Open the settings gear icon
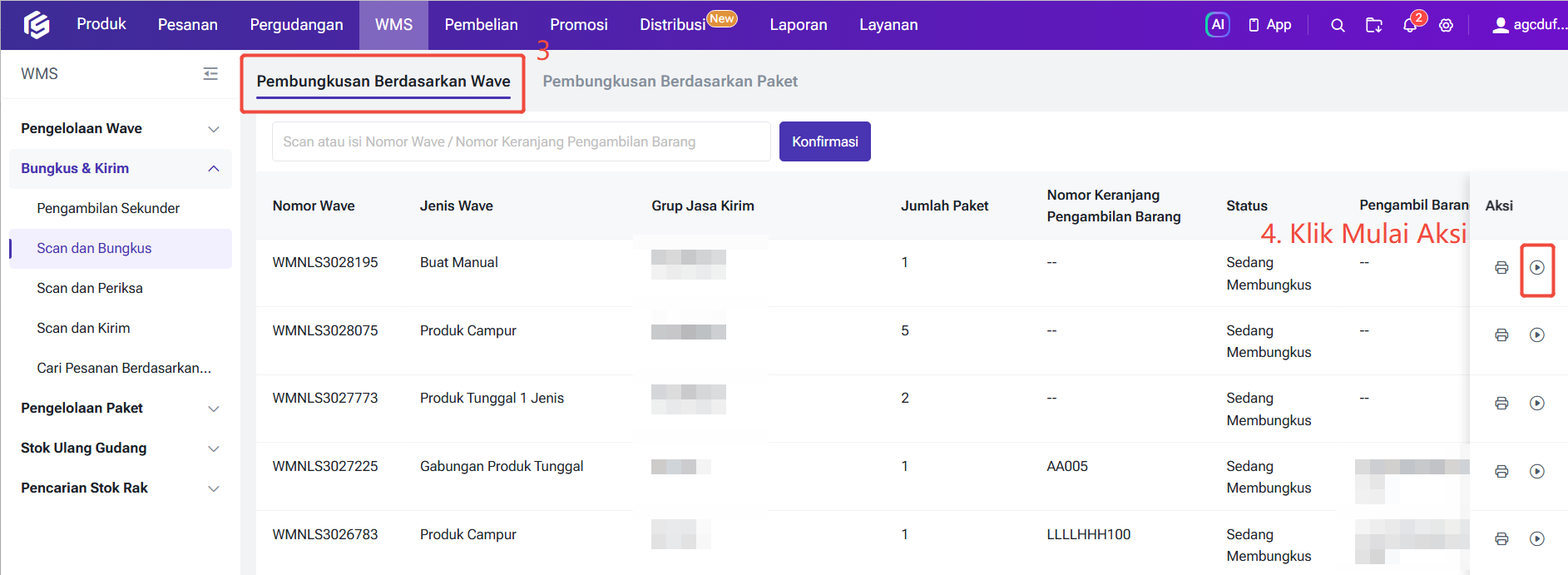 (x=1447, y=26)
